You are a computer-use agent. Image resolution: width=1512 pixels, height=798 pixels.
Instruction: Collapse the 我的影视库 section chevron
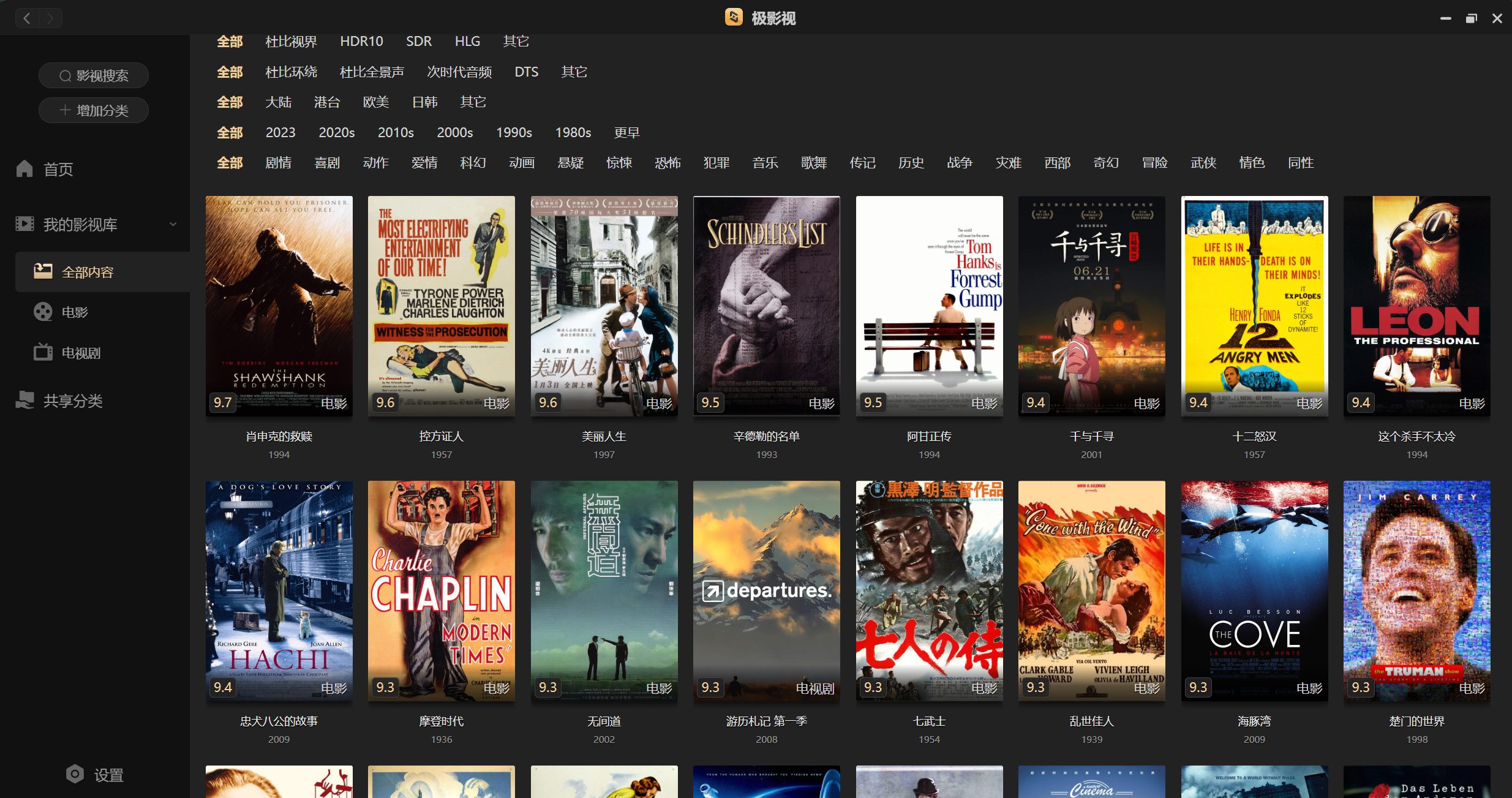173,224
